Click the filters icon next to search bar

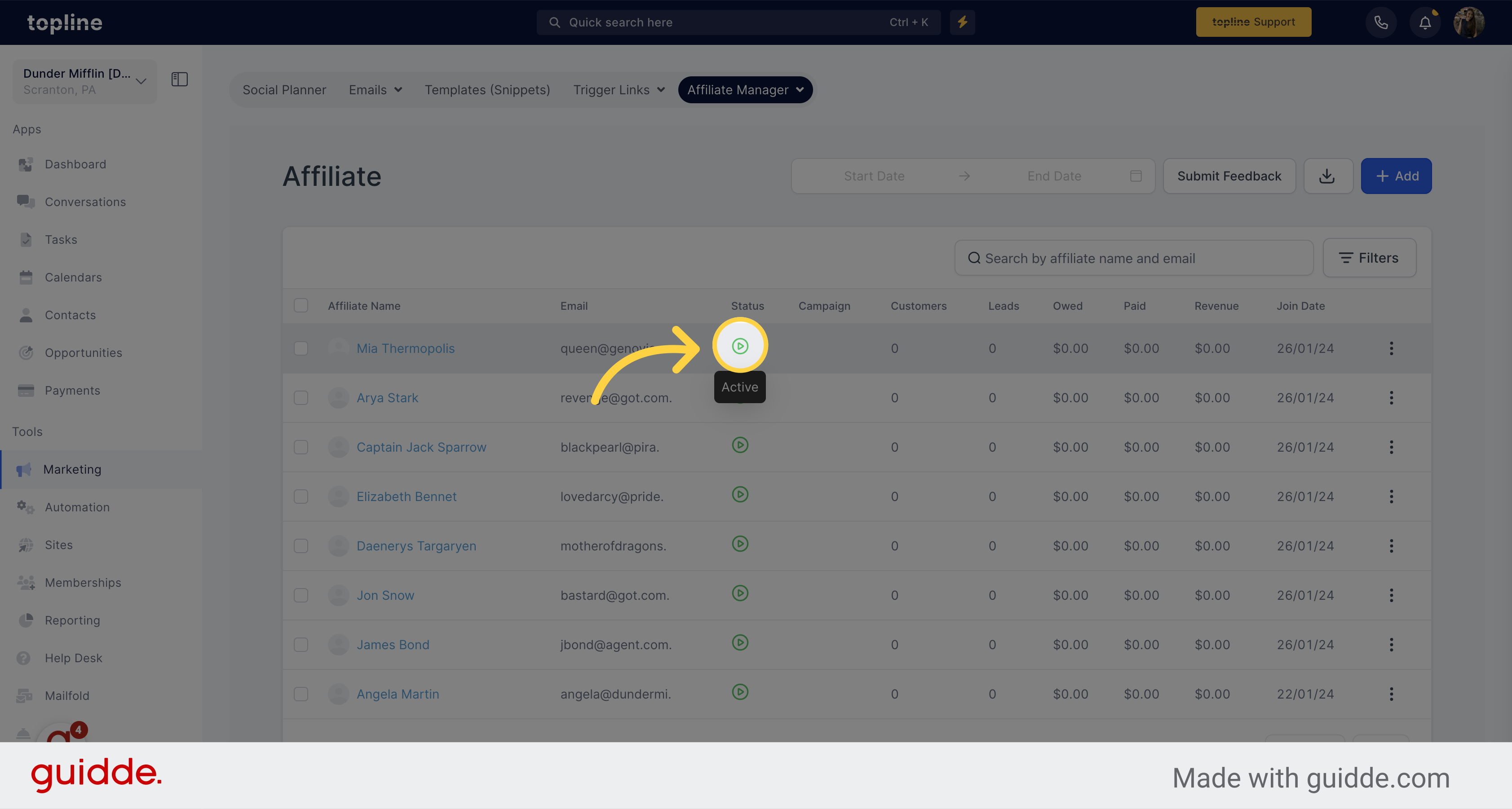1370,258
